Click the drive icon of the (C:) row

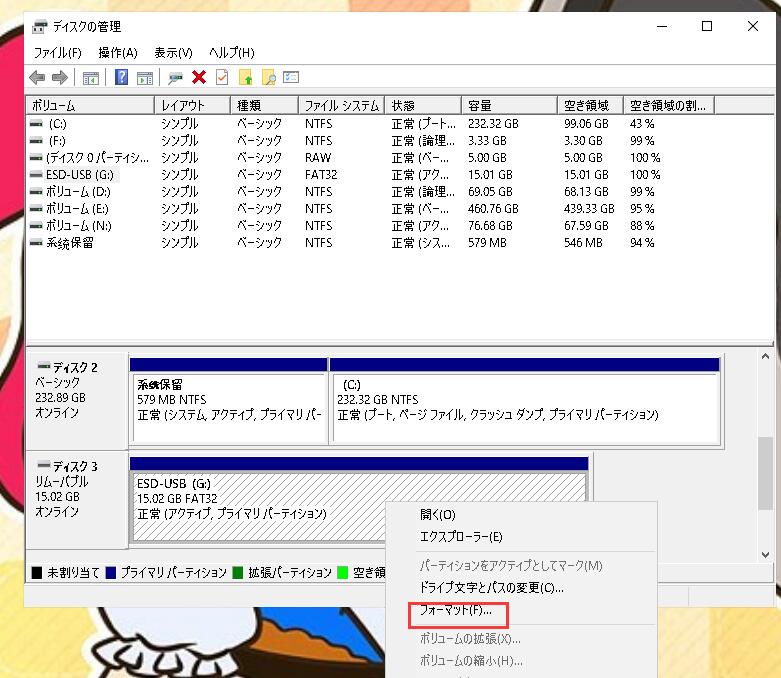(x=36, y=124)
